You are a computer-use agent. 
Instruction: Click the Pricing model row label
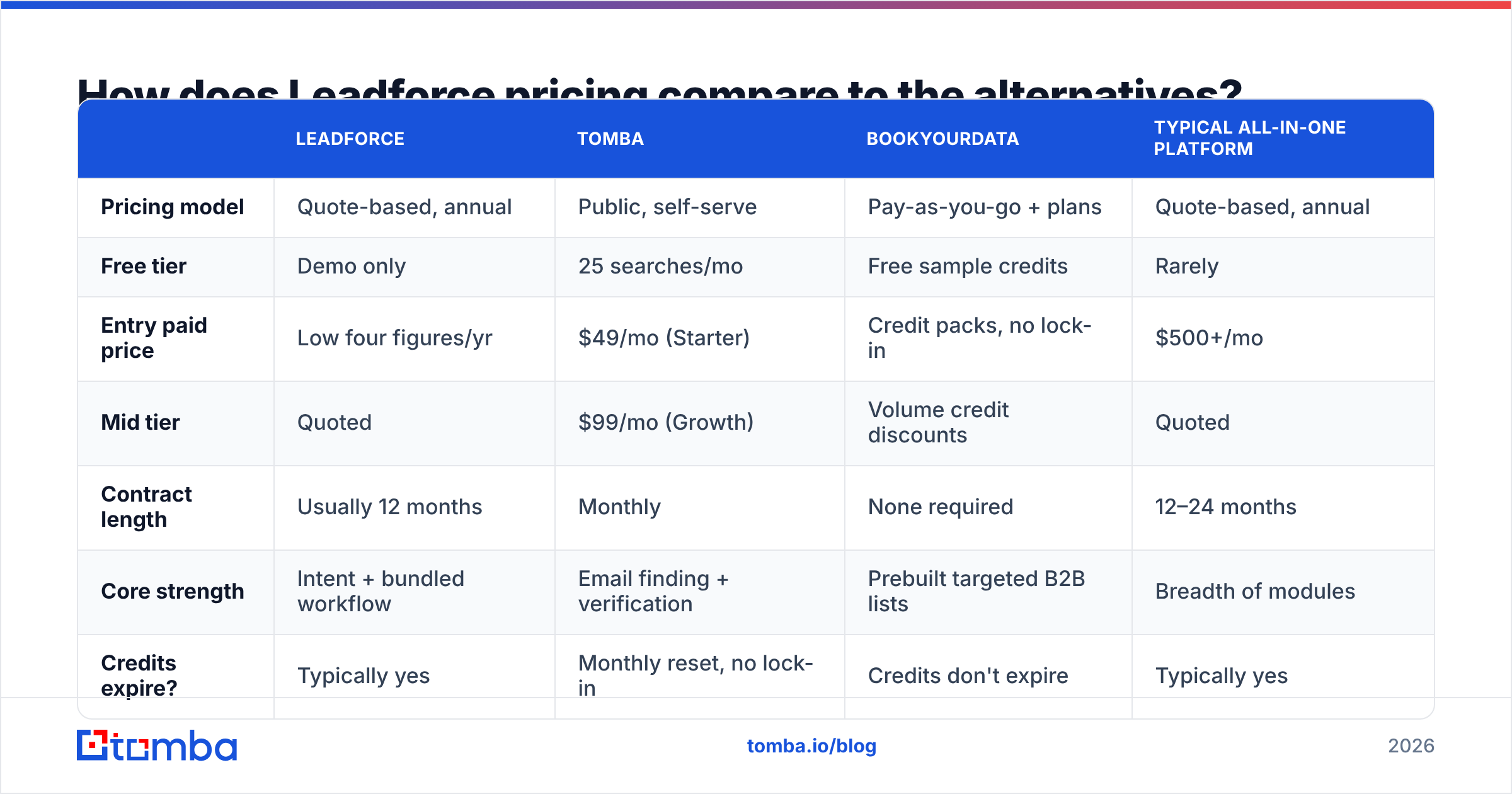pos(172,207)
